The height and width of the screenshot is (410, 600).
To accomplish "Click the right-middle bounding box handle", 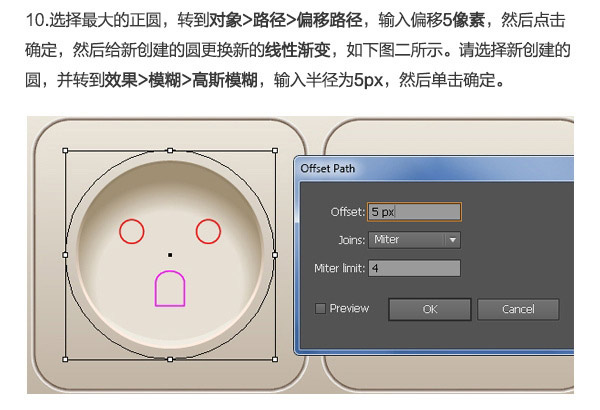I will (275, 255).
